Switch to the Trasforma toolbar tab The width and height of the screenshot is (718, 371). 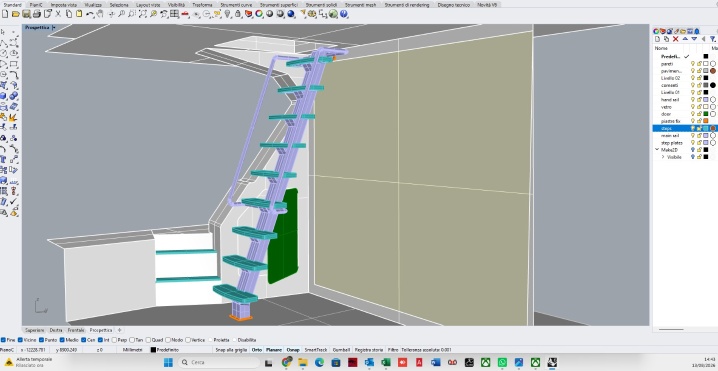click(x=202, y=5)
